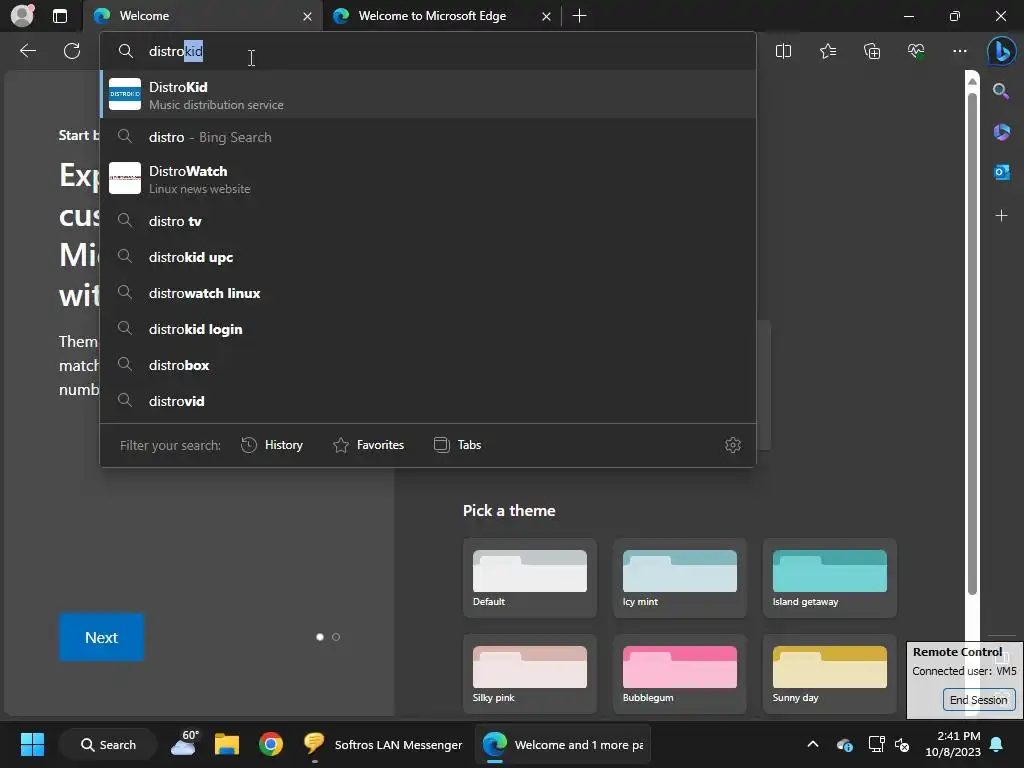The height and width of the screenshot is (768, 1024).
Task: Open File Explorer from taskbar
Action: point(227,744)
